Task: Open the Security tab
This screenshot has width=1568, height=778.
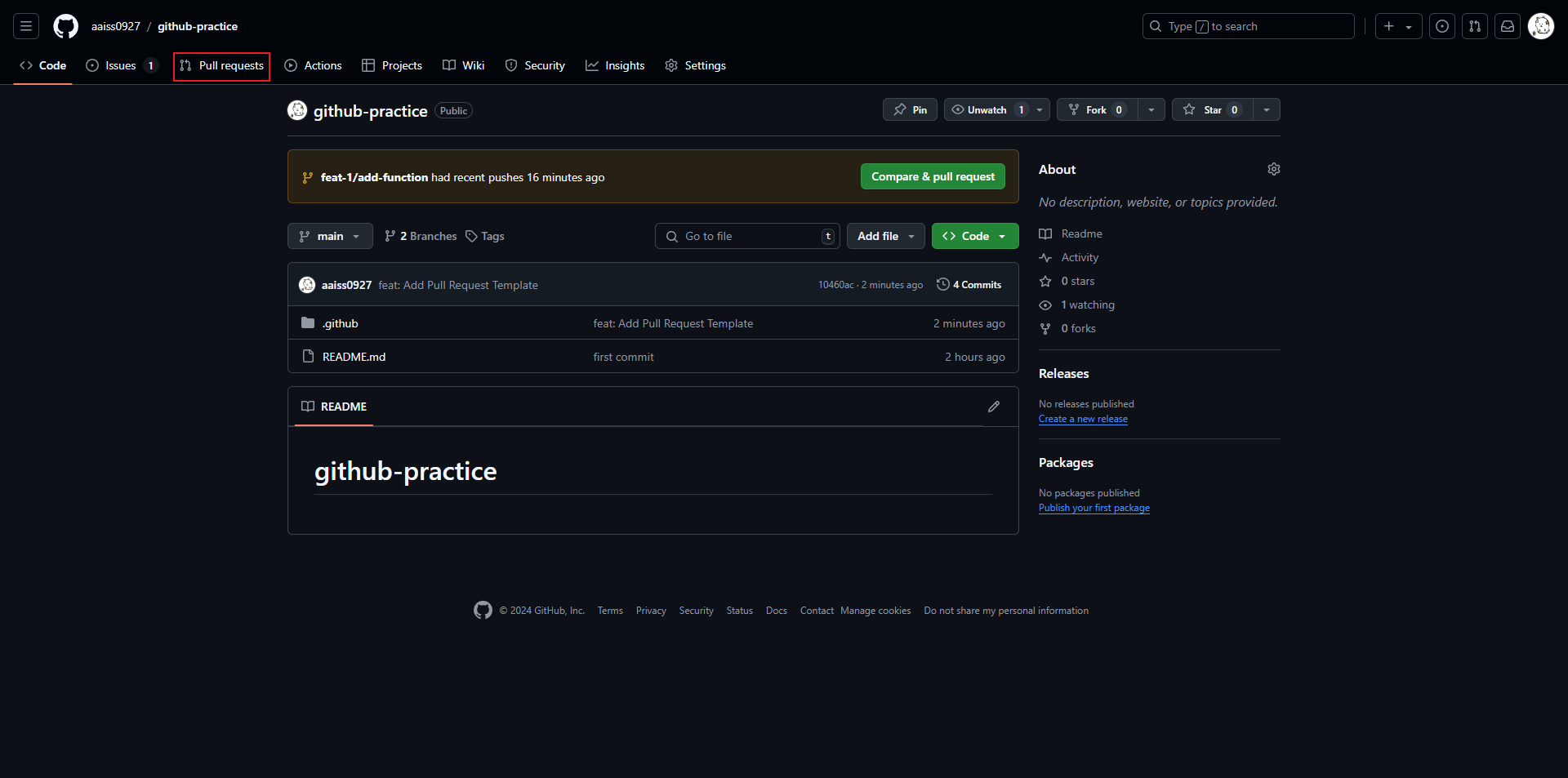Action: (x=535, y=65)
